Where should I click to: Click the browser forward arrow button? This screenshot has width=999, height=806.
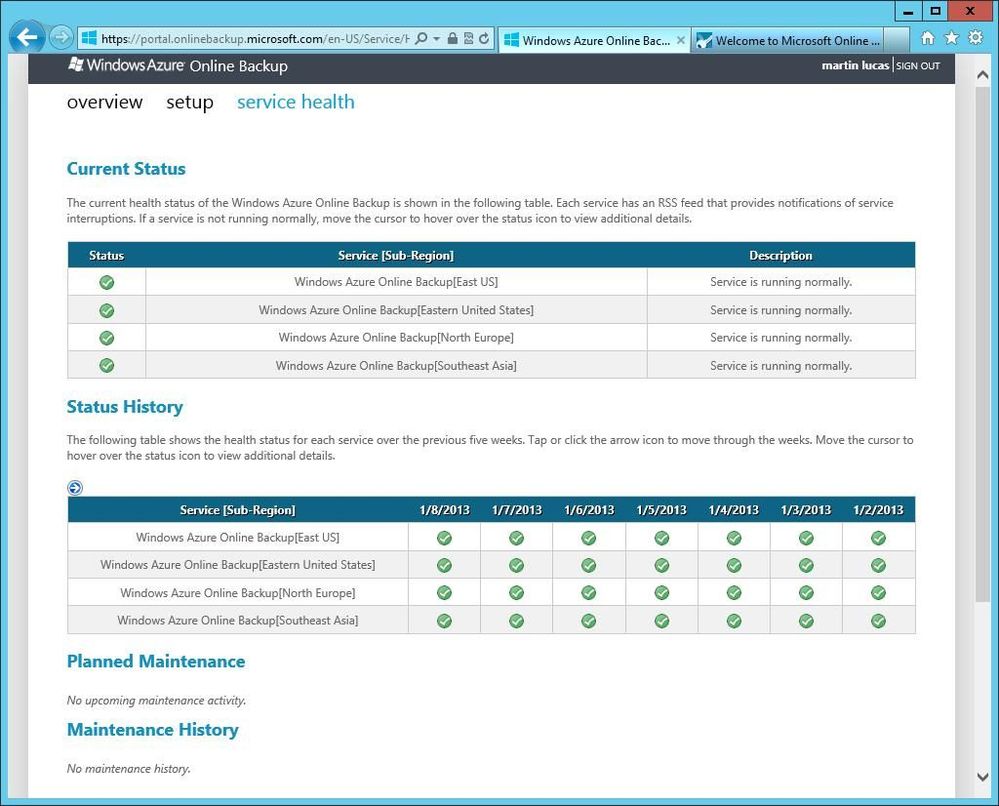coord(61,38)
